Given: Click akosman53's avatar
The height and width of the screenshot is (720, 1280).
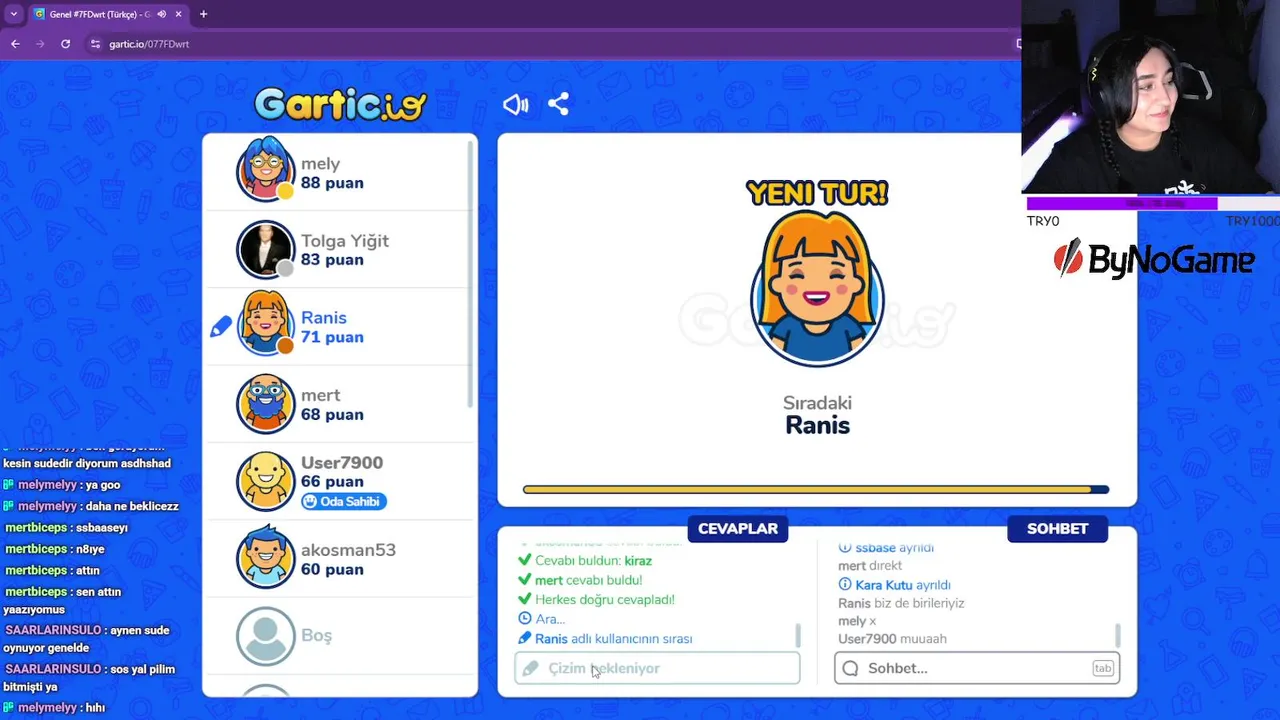Looking at the screenshot, I should point(265,557).
